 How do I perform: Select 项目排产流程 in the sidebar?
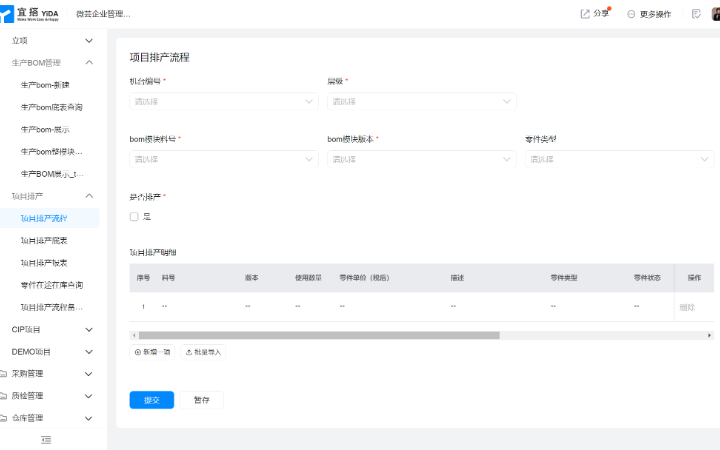point(44,218)
